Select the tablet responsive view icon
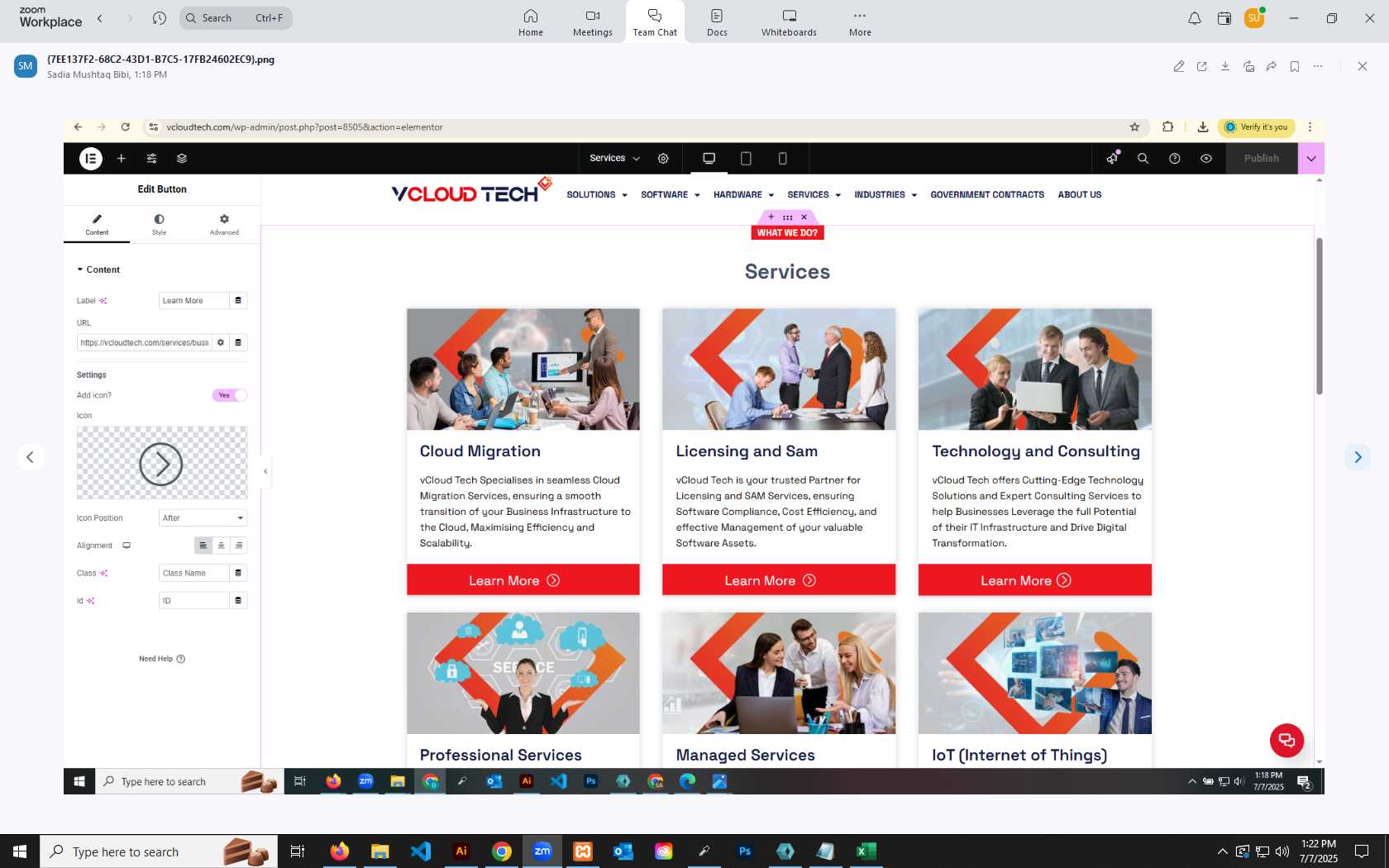The height and width of the screenshot is (868, 1389). click(746, 158)
